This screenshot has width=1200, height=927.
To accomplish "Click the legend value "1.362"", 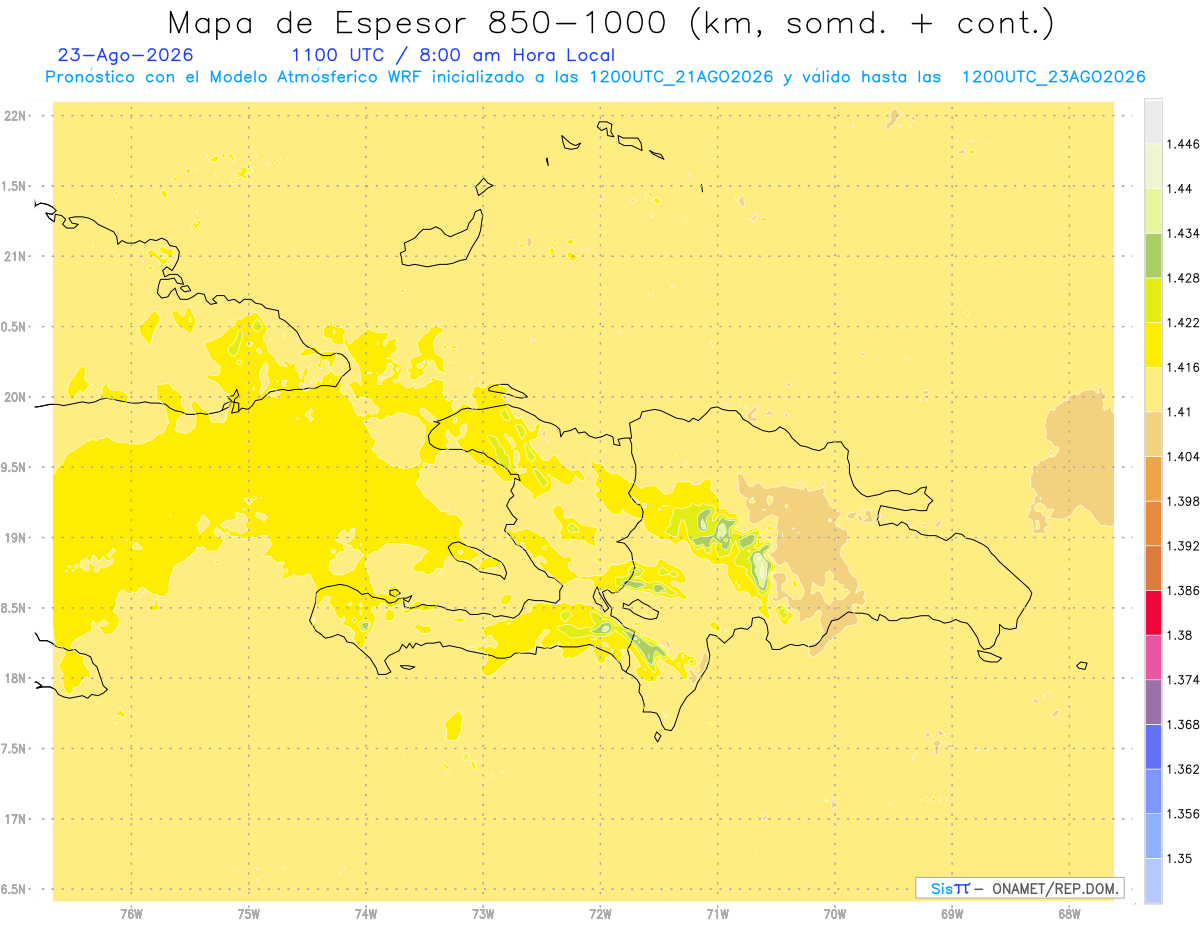I will 1183,769.
